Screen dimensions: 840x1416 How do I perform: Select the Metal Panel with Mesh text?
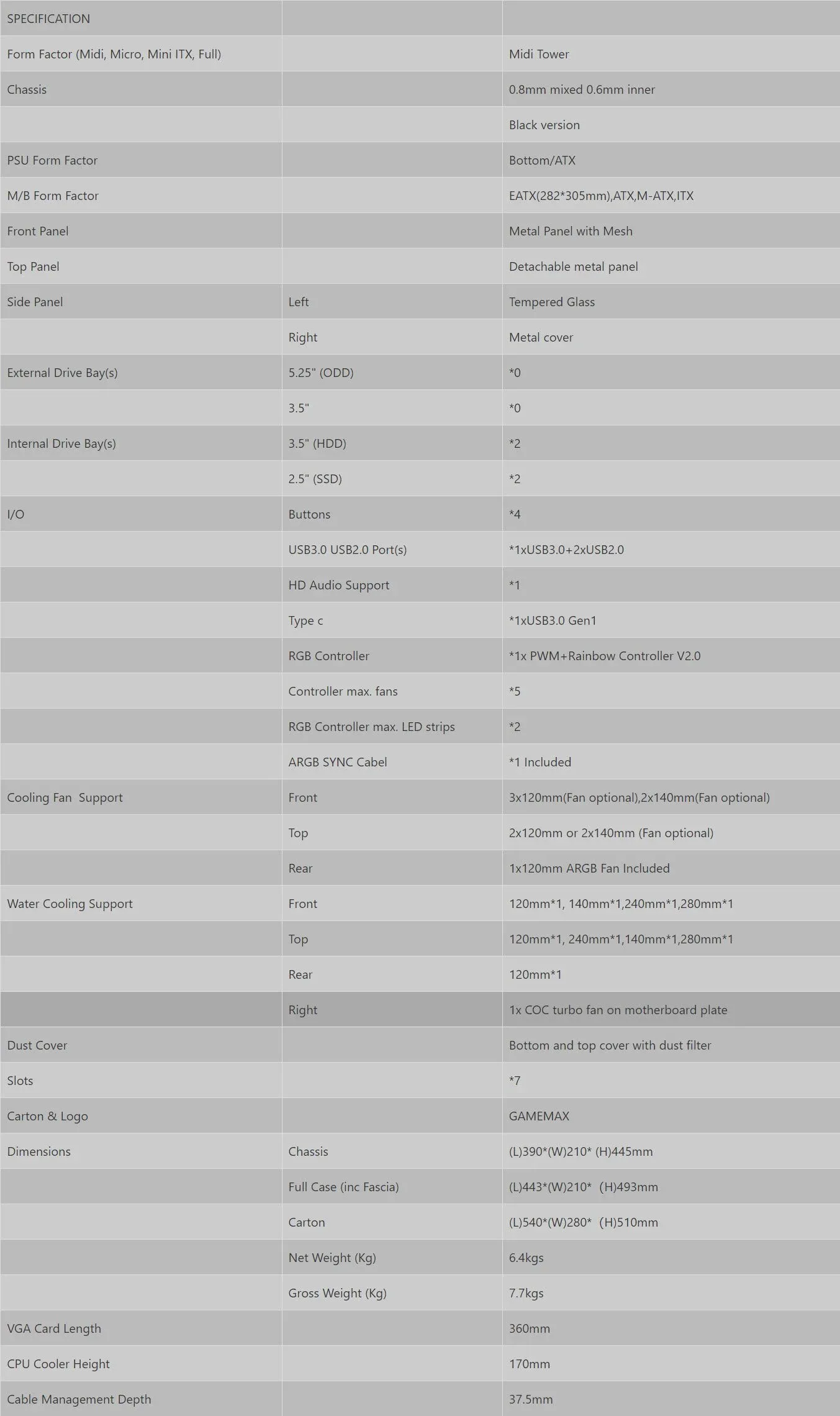pos(571,231)
